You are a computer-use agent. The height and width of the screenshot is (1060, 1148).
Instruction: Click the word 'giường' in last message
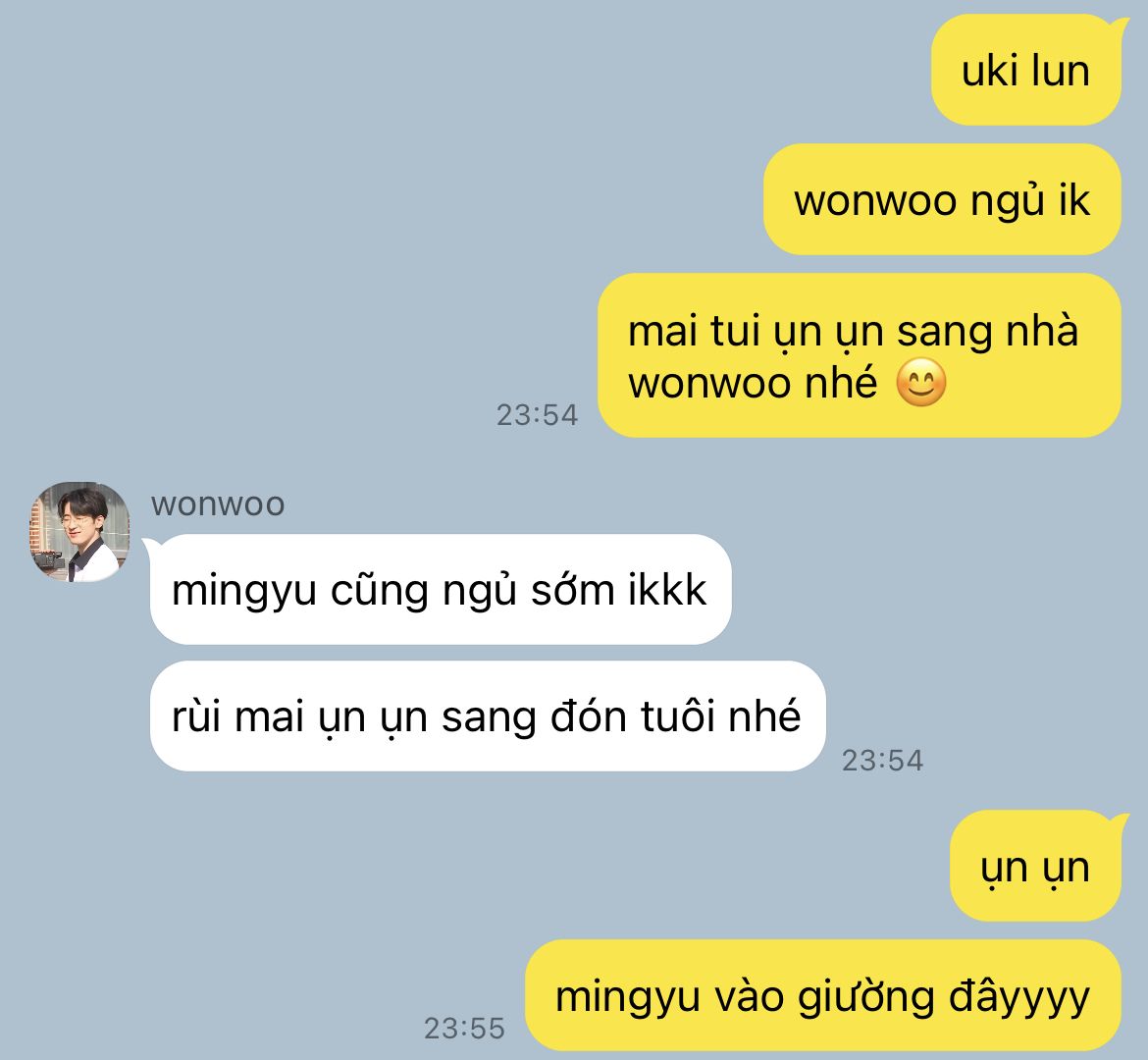click(866, 997)
